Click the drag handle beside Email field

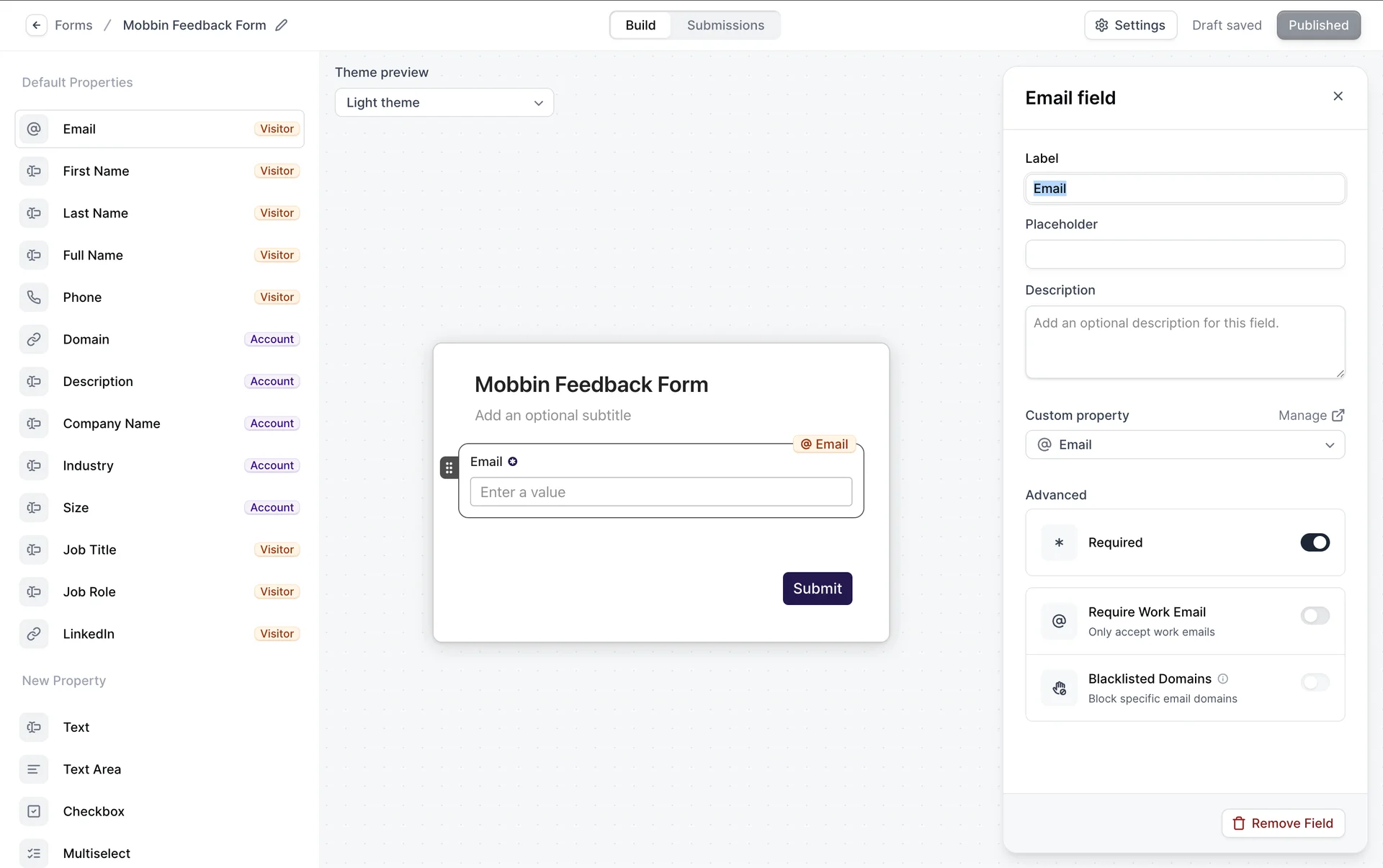pyautogui.click(x=449, y=467)
